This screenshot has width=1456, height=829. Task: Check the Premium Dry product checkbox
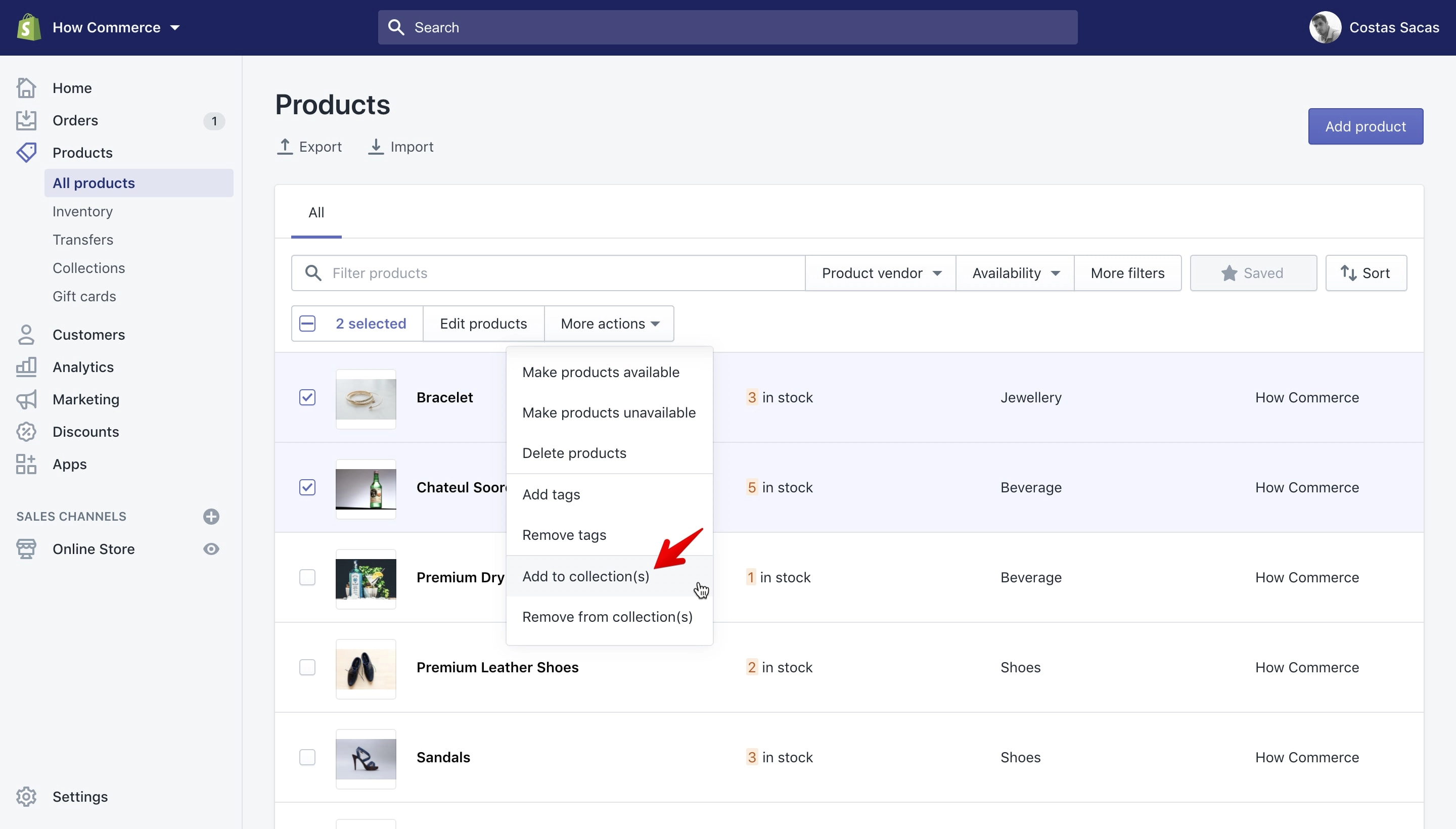(x=307, y=577)
